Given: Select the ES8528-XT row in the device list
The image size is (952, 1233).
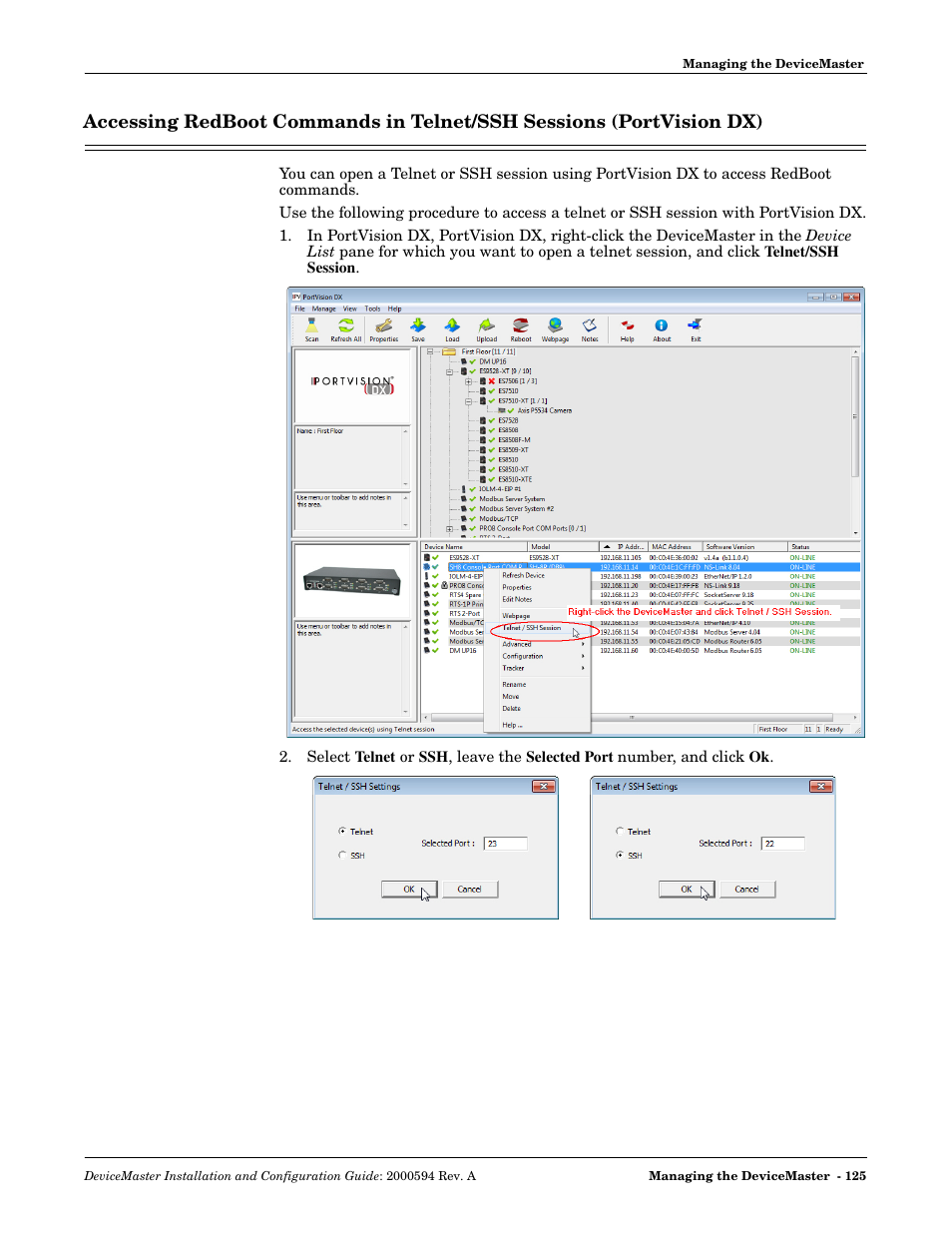Looking at the screenshot, I should (641, 558).
